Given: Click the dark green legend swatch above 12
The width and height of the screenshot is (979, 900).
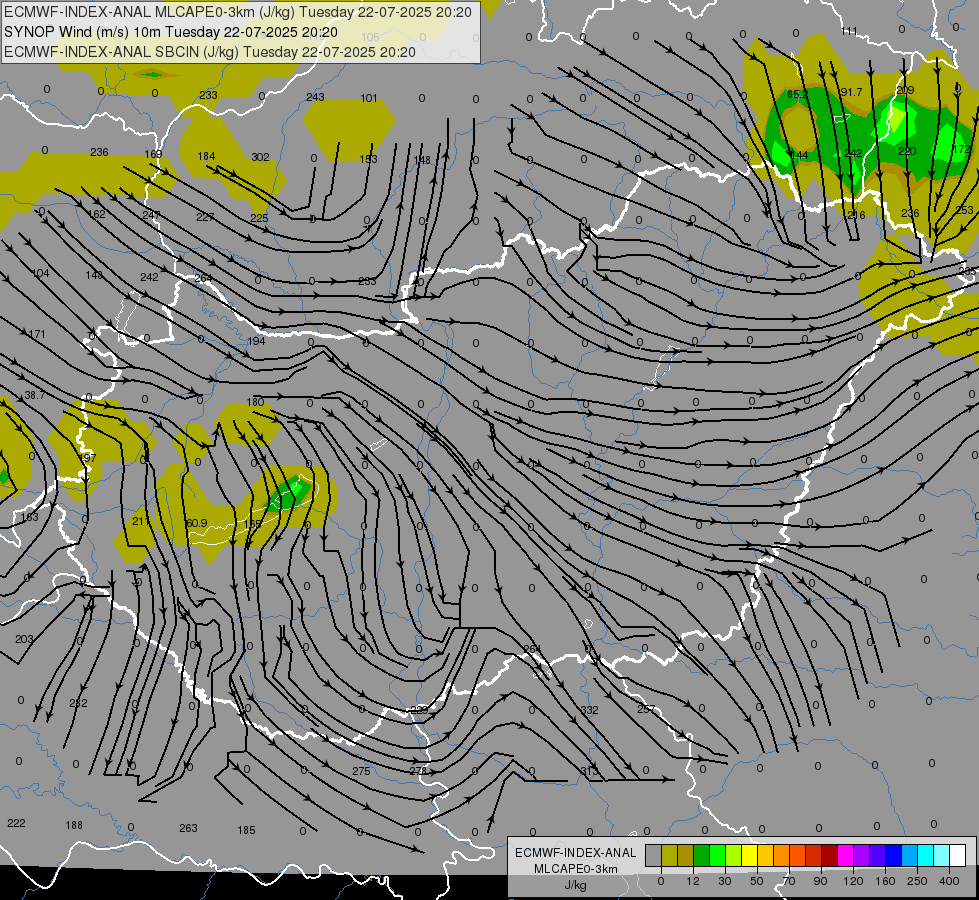Looking at the screenshot, I should point(702,855).
